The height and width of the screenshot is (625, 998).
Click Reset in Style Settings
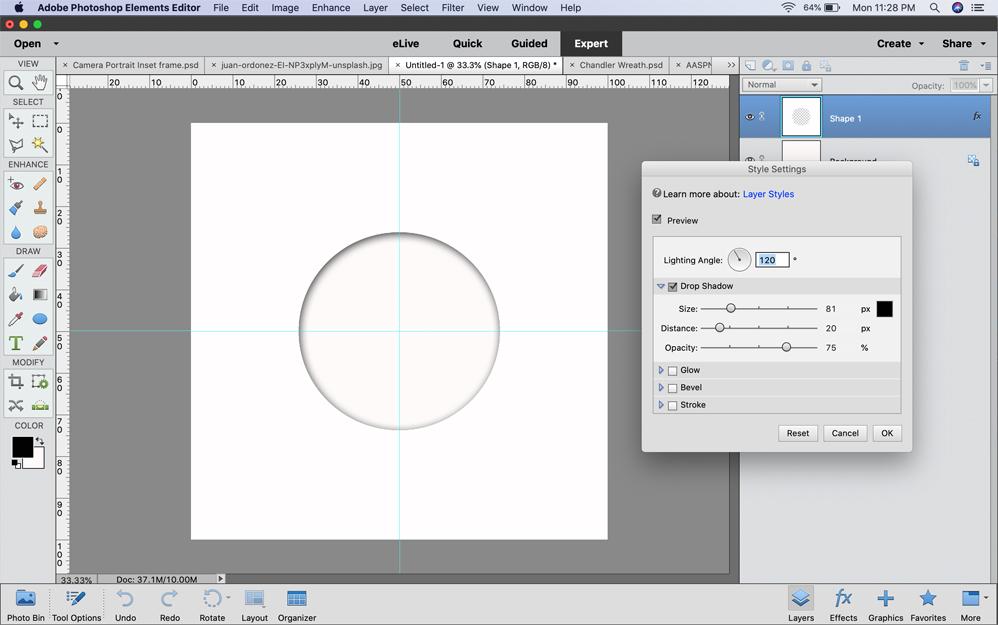pyautogui.click(x=798, y=433)
